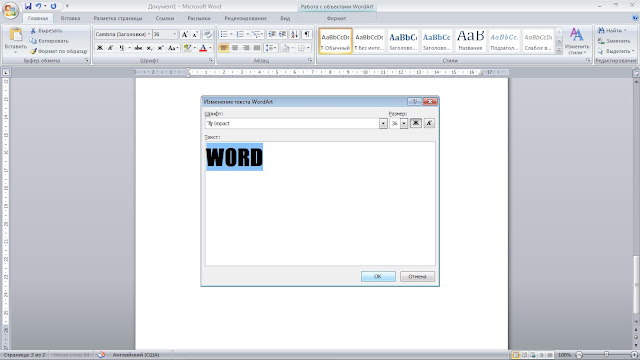Increase font size with the grow font icon
Viewport: 640px width, 360px height.
184,35
